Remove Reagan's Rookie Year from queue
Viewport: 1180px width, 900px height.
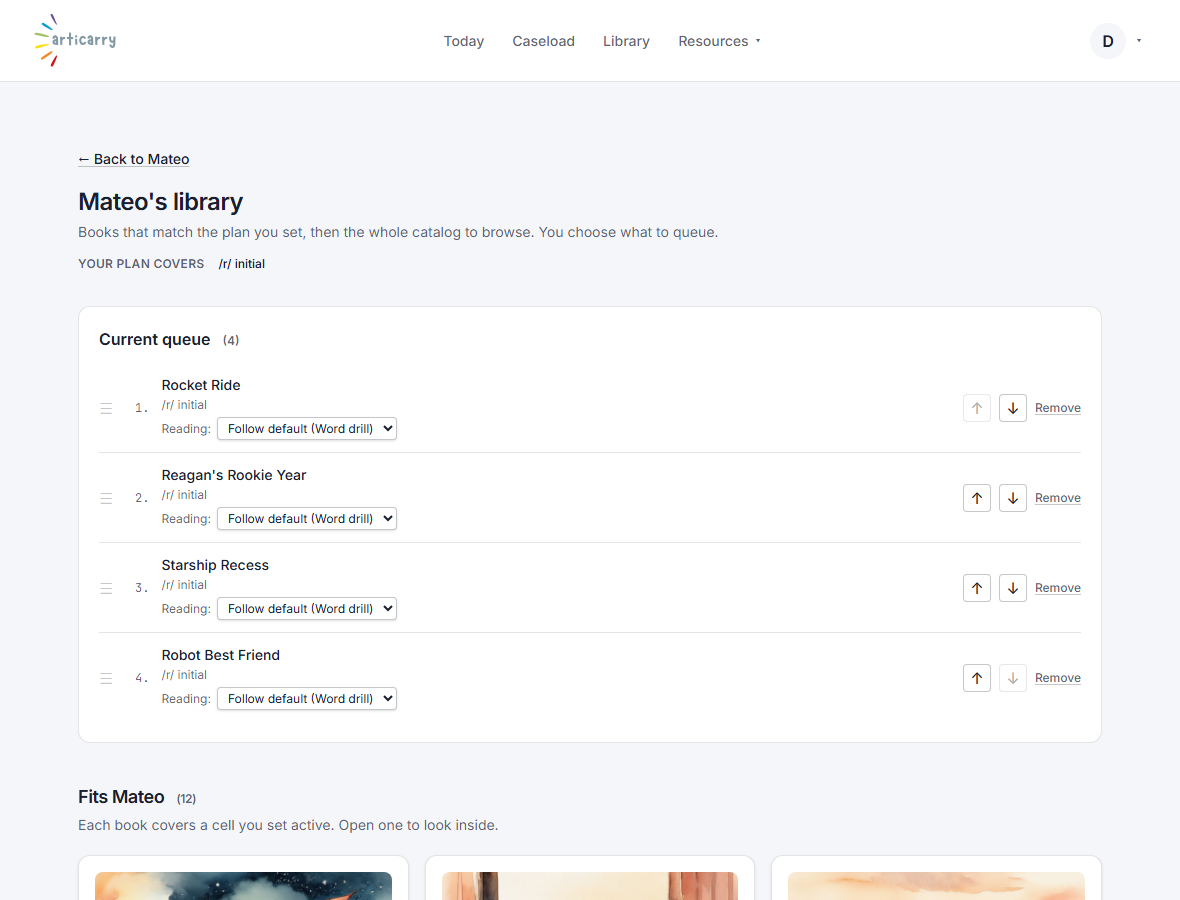click(1057, 498)
